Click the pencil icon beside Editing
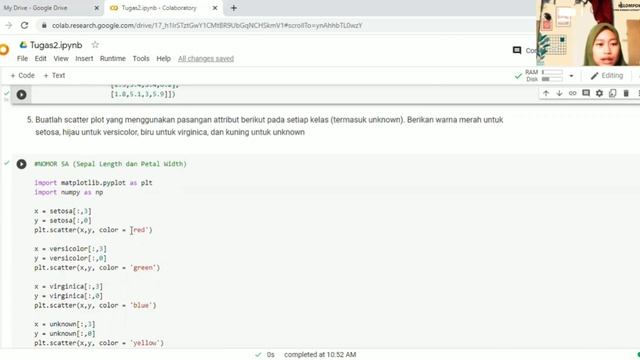640x360 pixels. (x=594, y=76)
